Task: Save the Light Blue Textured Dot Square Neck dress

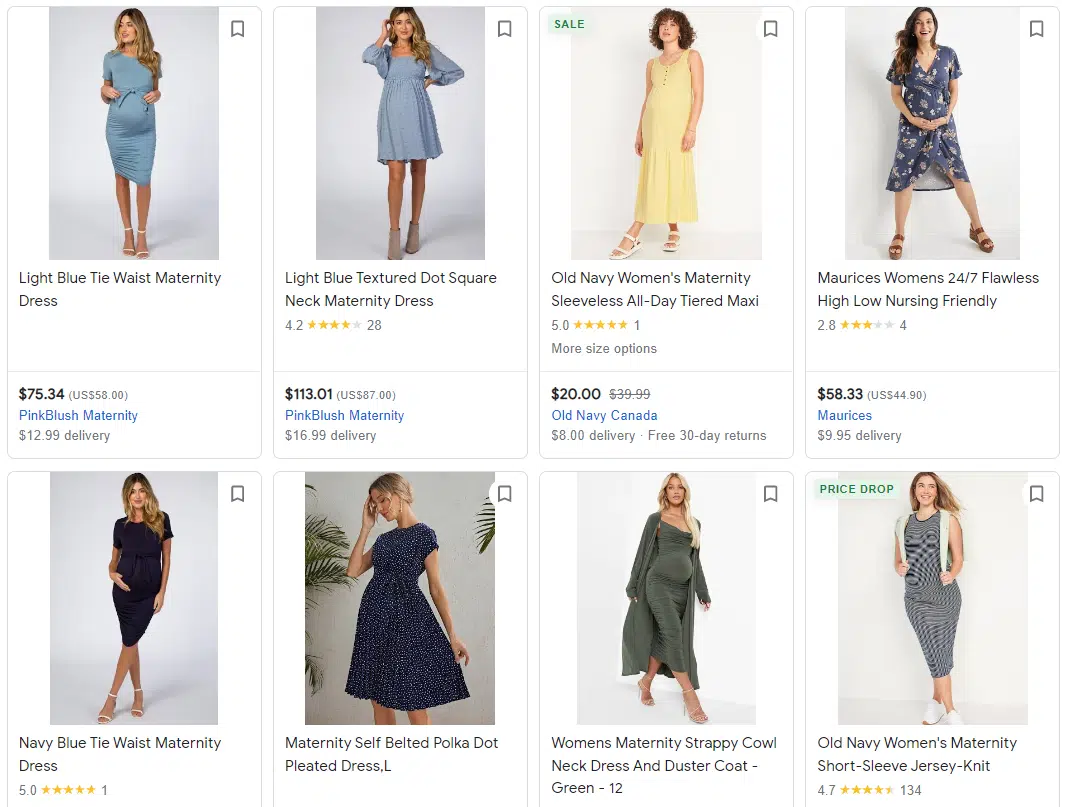Action: coord(504,29)
